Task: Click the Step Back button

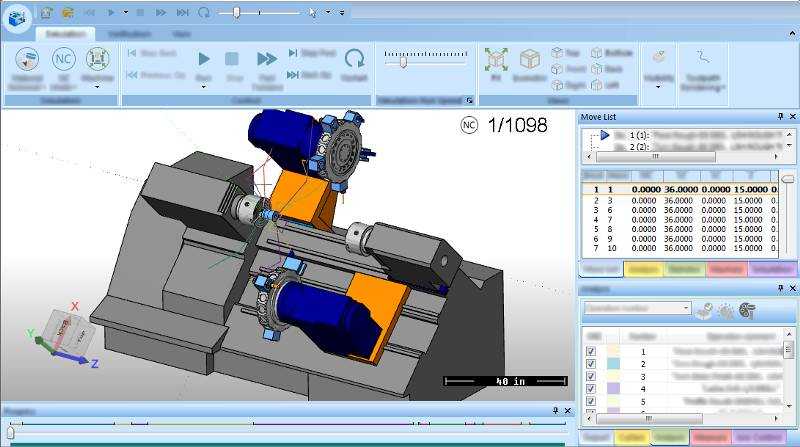Action: (160, 52)
